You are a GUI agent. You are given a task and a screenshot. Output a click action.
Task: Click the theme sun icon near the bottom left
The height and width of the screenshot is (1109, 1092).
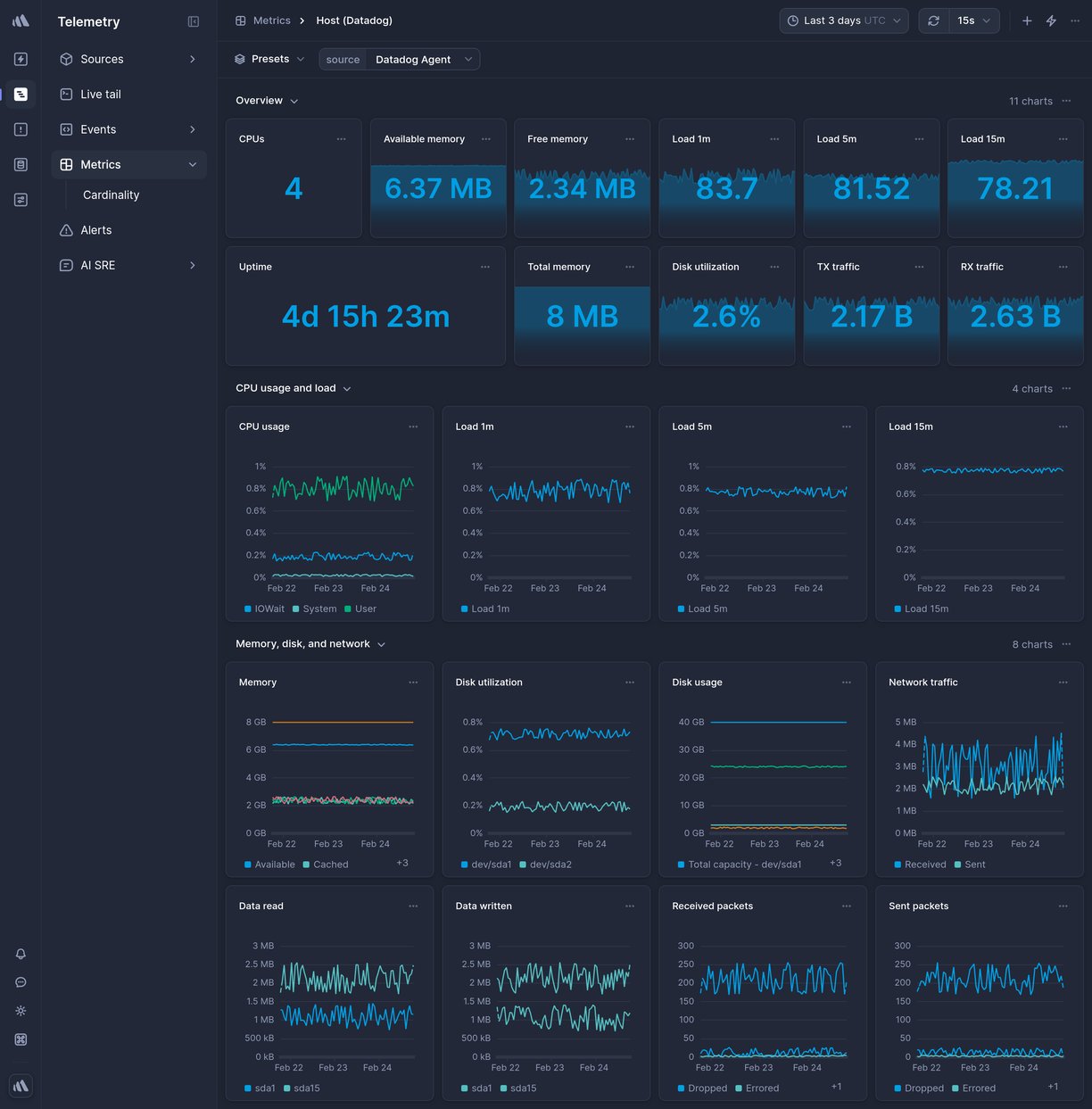point(21,1011)
